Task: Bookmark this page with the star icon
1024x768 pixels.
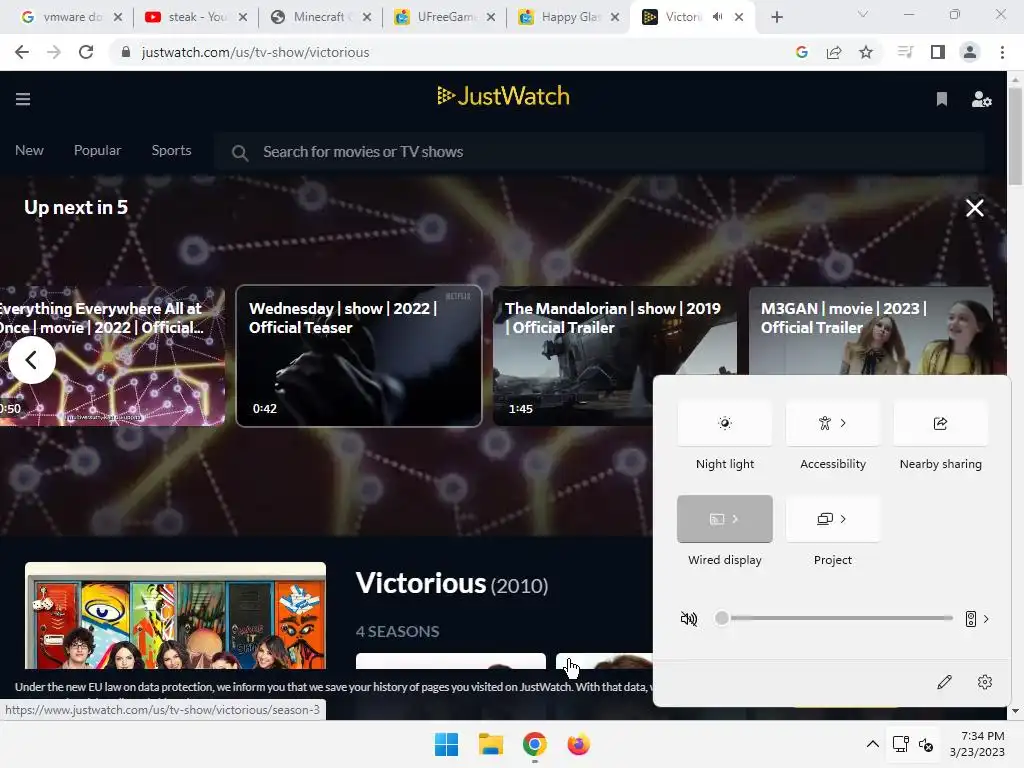Action: click(866, 52)
